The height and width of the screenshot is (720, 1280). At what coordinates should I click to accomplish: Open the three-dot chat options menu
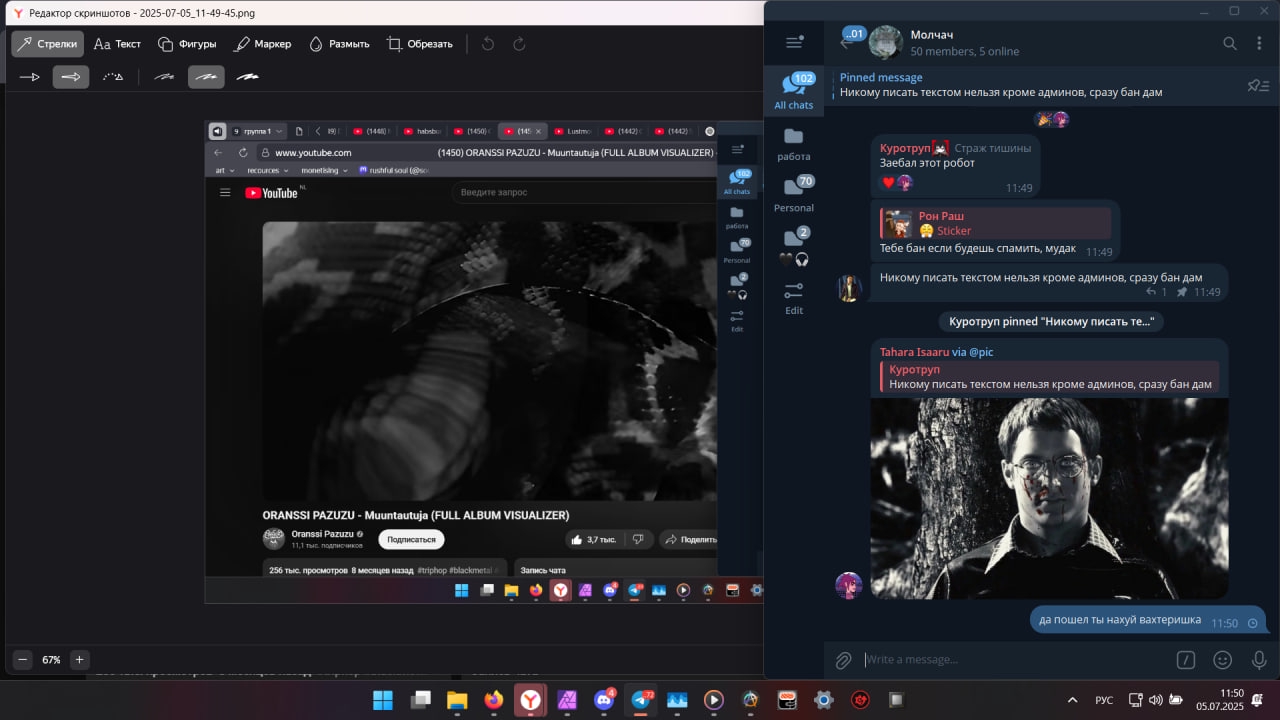(1258, 43)
